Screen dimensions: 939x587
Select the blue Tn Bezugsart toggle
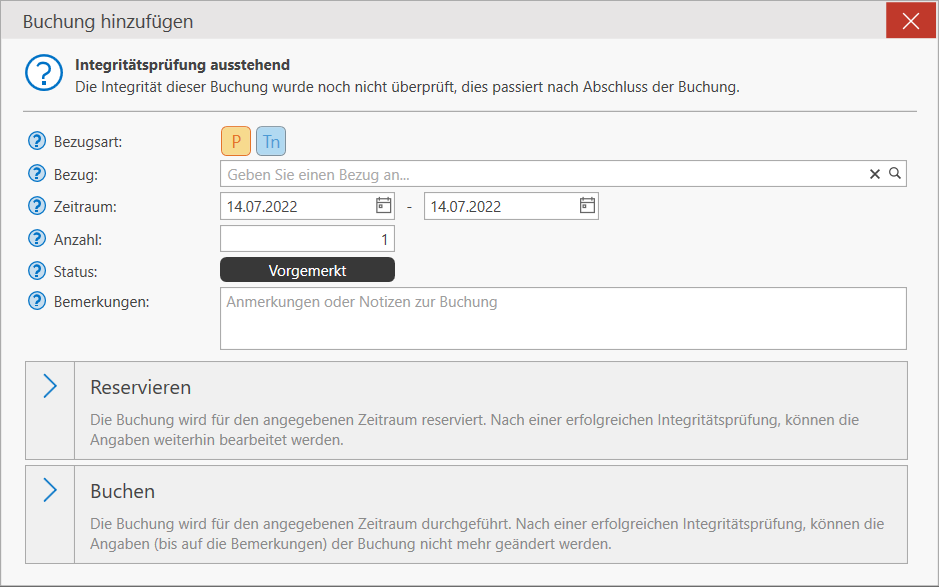271,141
